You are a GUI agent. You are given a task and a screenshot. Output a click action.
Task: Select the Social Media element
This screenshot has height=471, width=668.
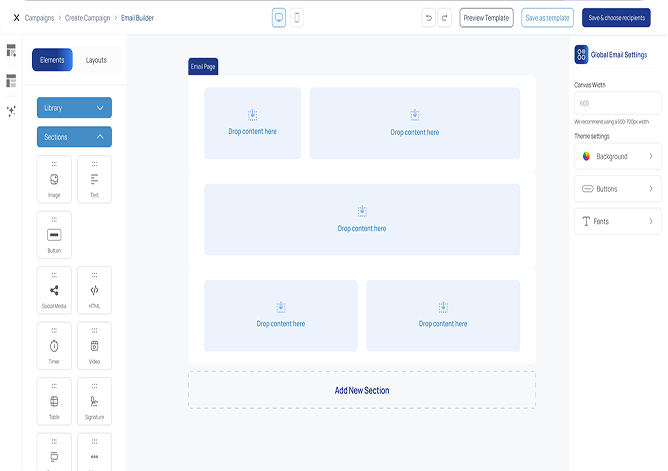tap(54, 290)
